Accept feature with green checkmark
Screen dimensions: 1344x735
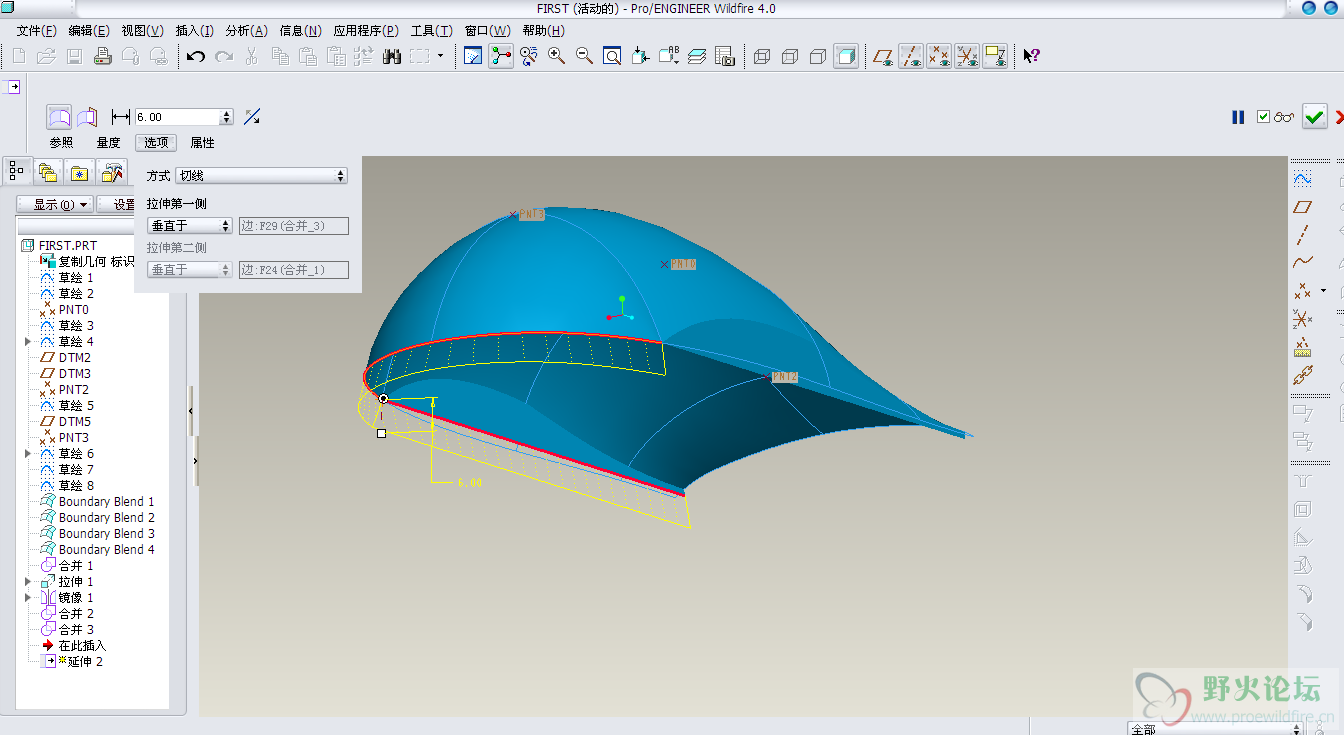(1314, 117)
